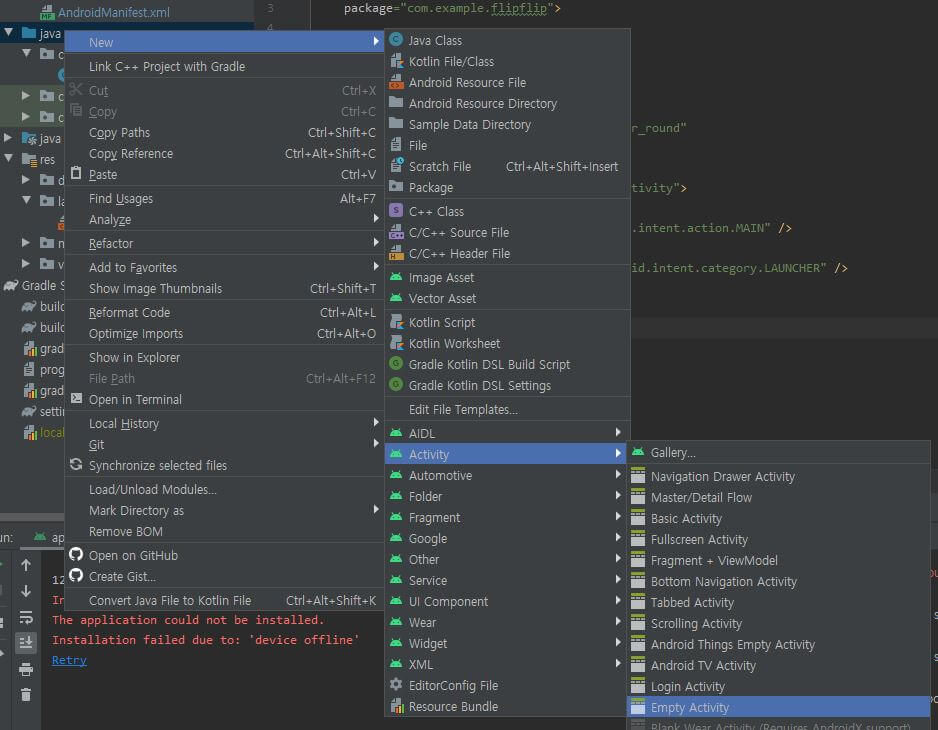Viewport: 938px width, 730px height.
Task: Click Open on GitHub
Action: (x=224, y=555)
